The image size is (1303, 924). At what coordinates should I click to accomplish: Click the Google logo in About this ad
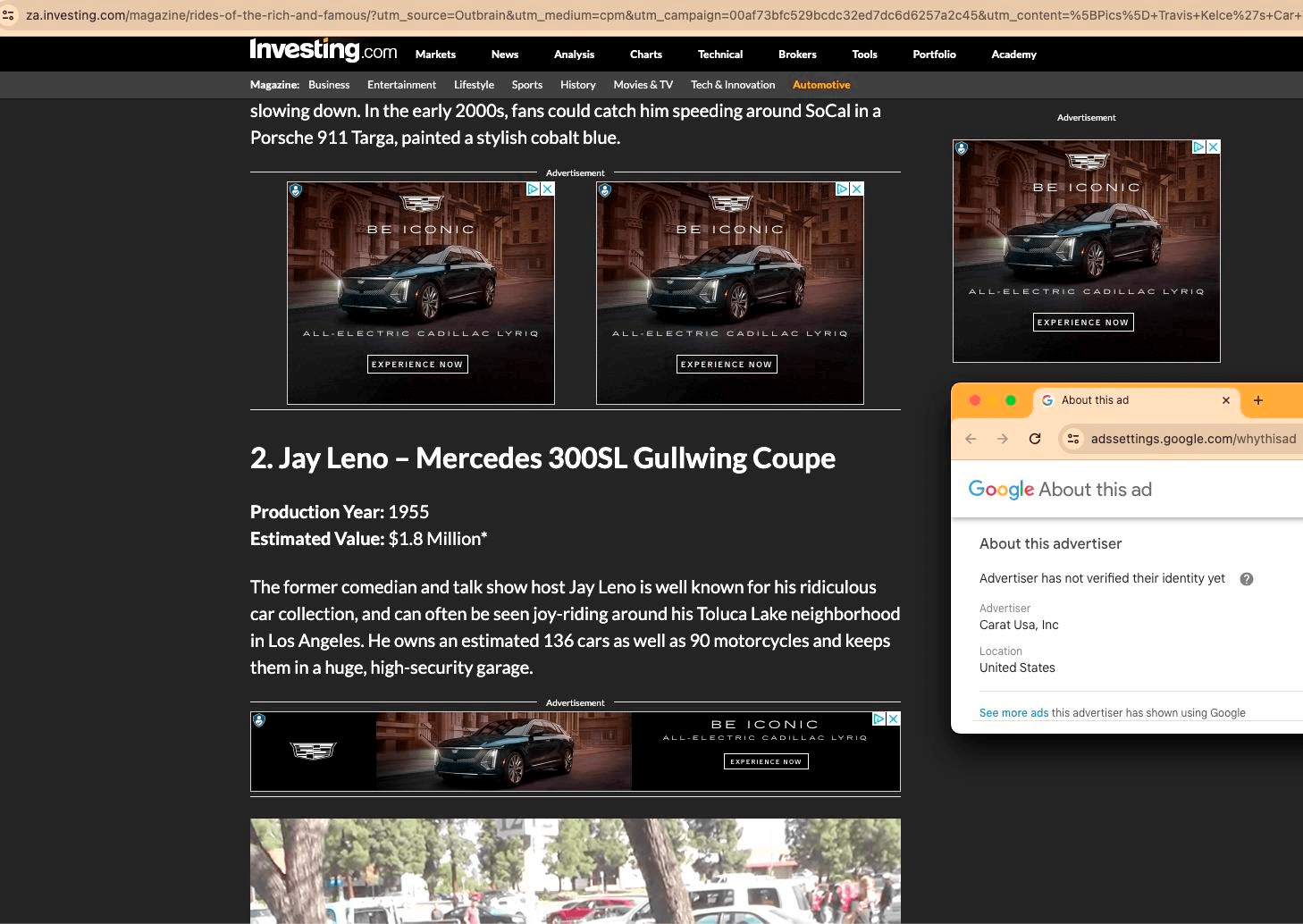(x=1001, y=490)
